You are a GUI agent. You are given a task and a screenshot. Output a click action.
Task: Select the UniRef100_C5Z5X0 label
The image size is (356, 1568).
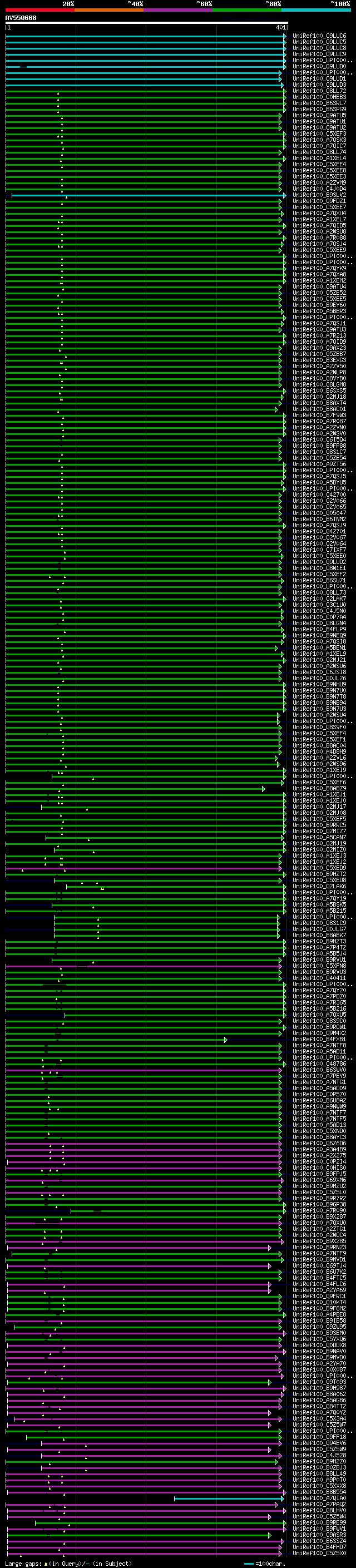319,1553
